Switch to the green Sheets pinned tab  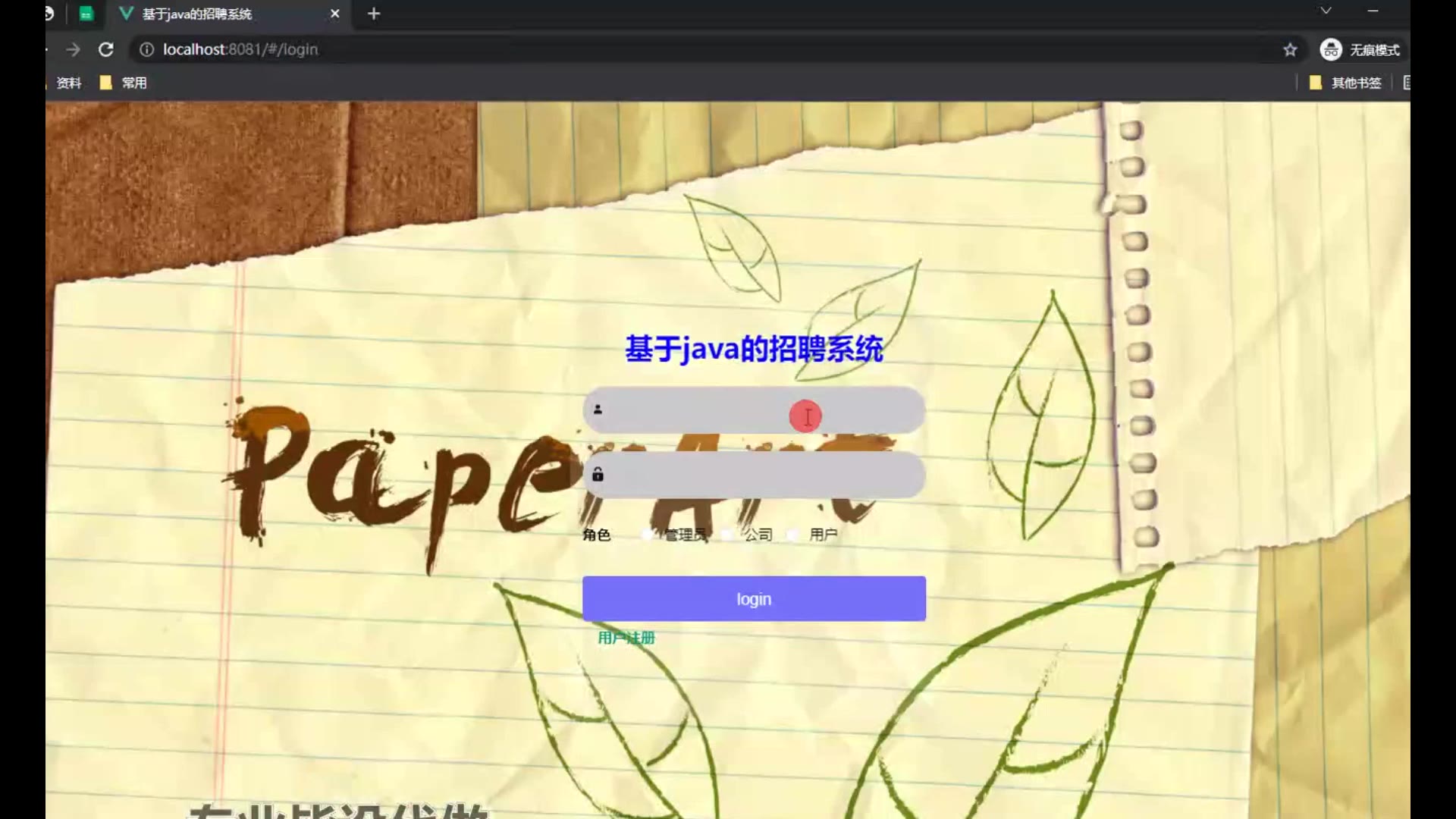86,14
